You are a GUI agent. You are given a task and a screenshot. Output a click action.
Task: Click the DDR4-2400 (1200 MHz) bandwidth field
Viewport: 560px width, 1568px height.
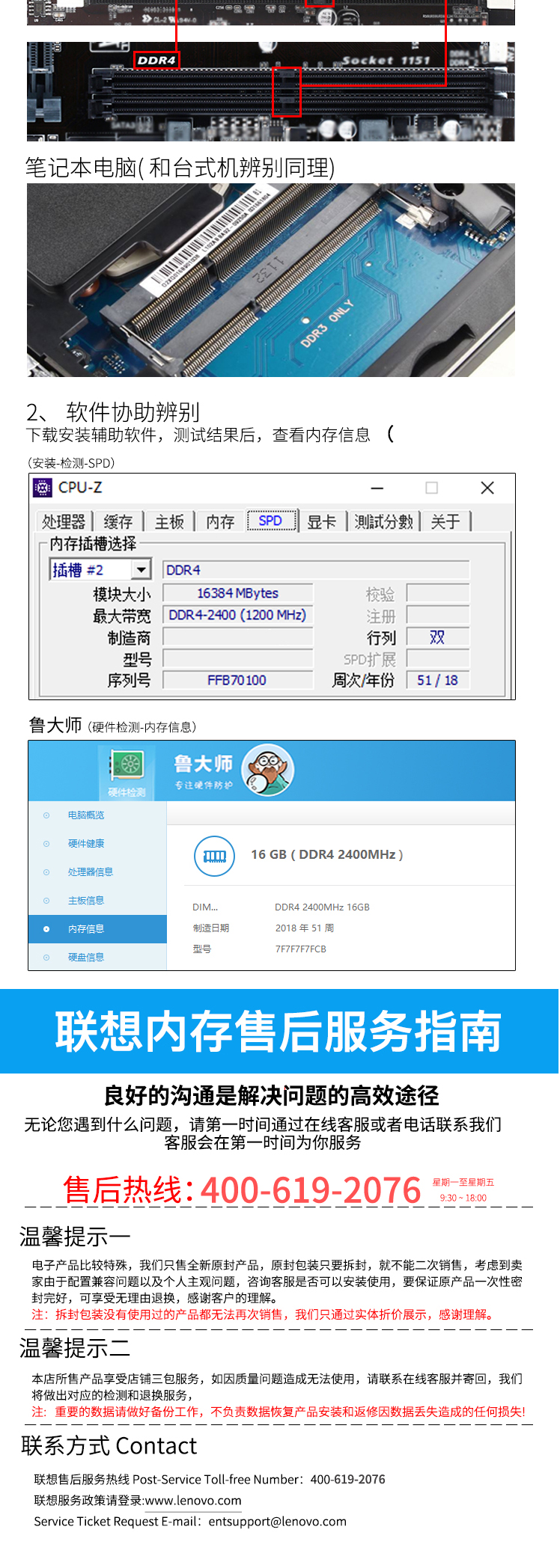point(237,615)
